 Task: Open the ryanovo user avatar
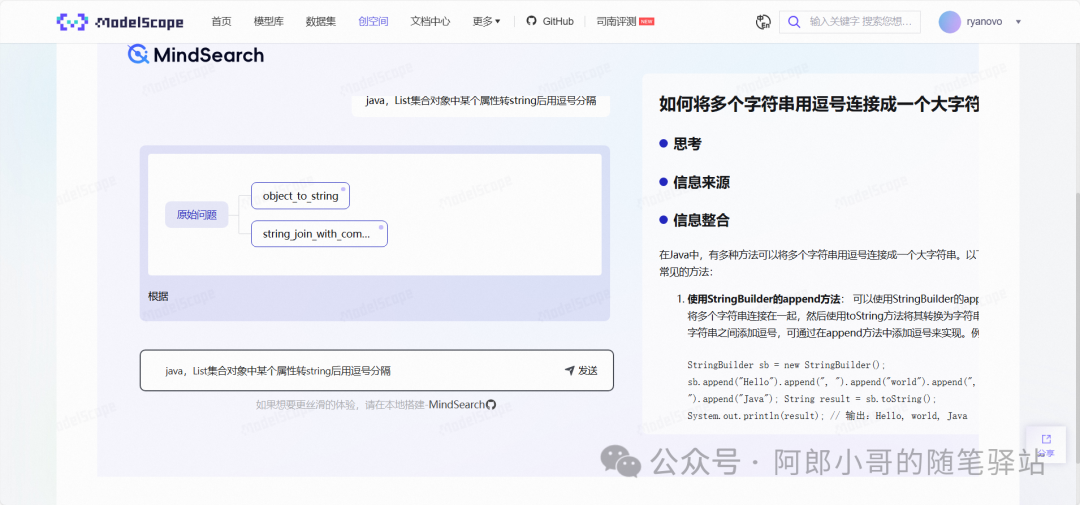[949, 21]
